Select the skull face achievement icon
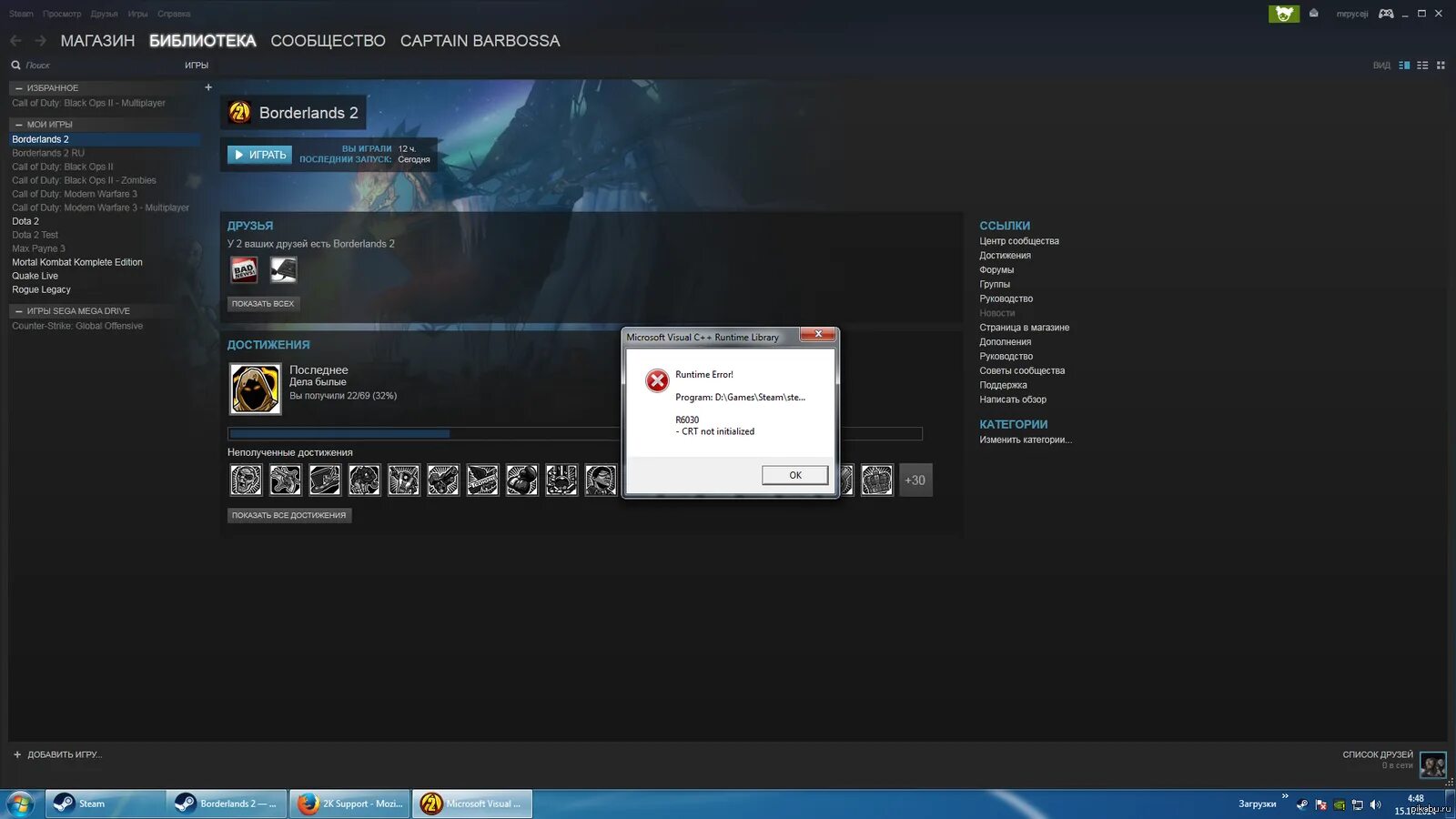 (x=246, y=480)
